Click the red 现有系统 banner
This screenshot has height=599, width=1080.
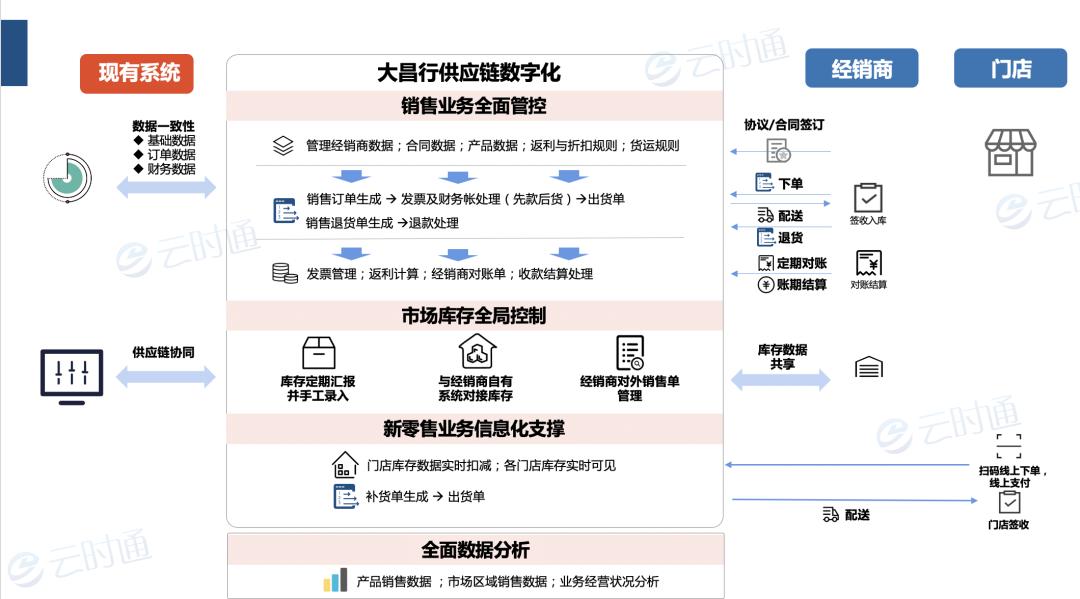pyautogui.click(x=137, y=72)
